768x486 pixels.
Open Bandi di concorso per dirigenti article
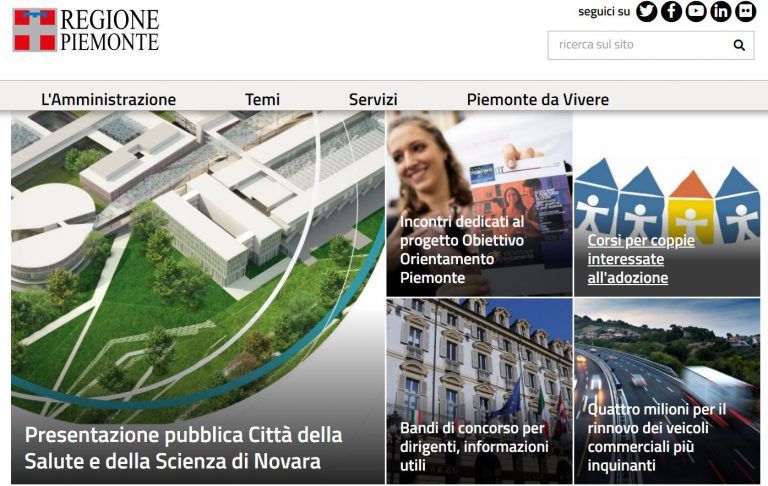pos(474,446)
